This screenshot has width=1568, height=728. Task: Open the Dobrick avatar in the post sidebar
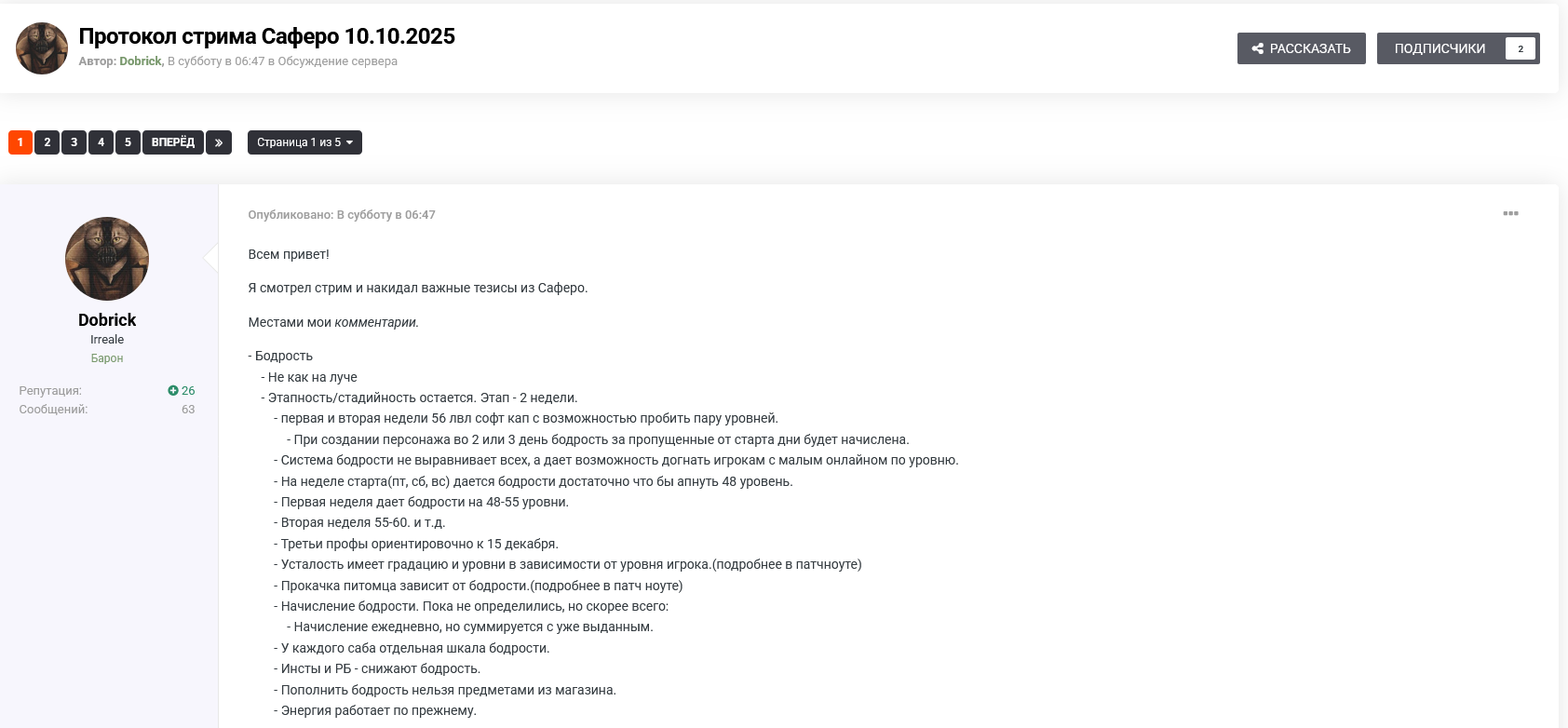[x=107, y=259]
